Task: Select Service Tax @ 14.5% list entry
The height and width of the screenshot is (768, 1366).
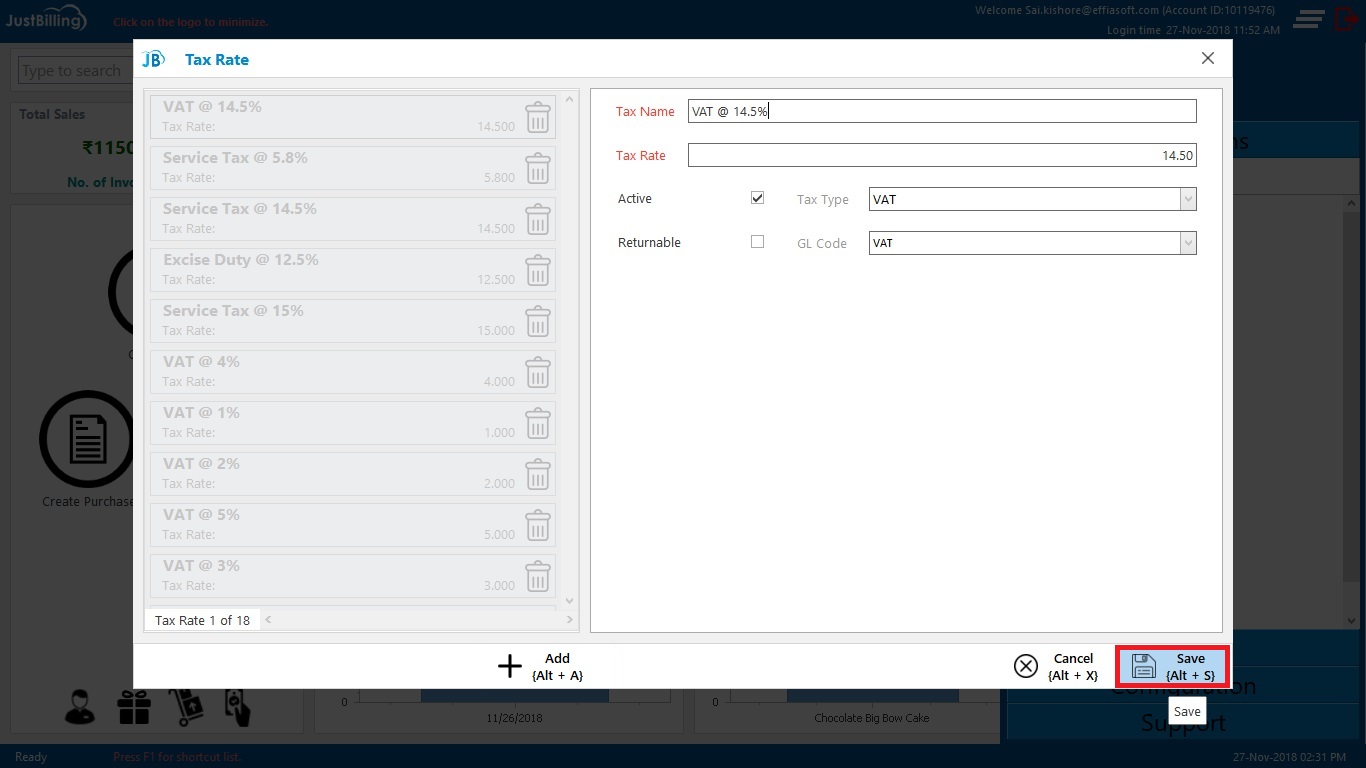Action: pos(353,219)
